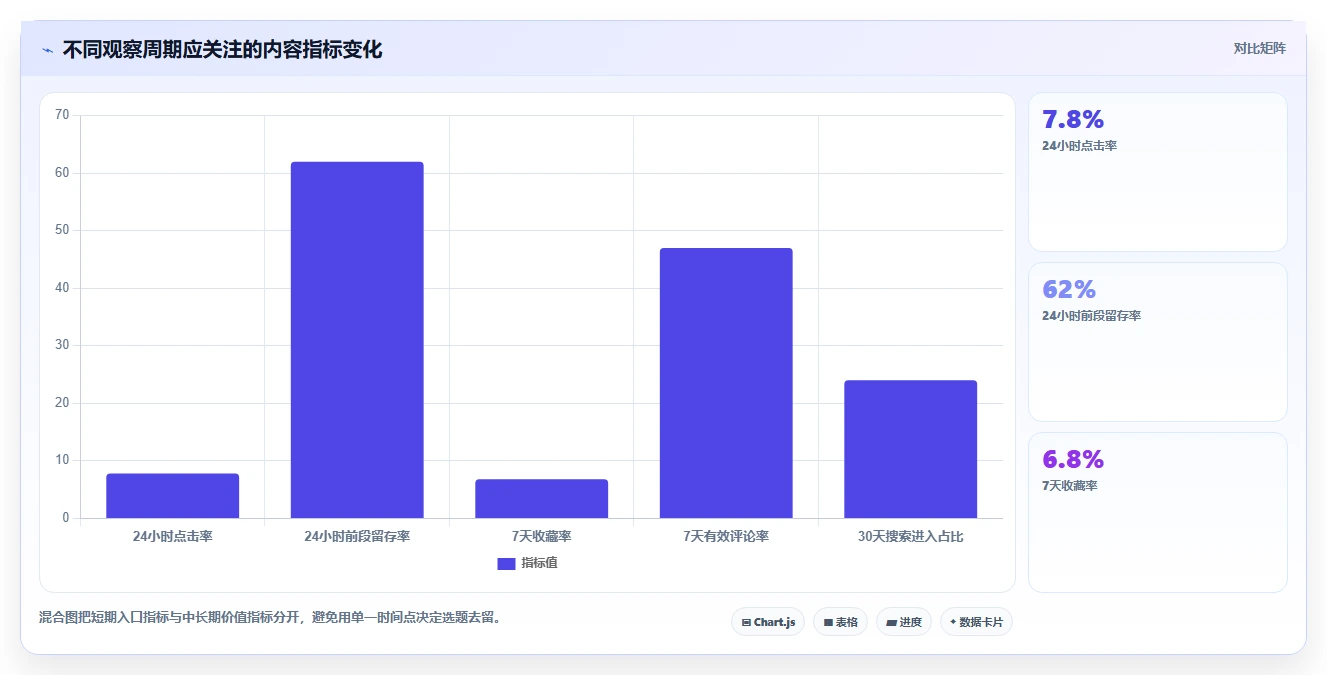Click the 7天收藏率 card caption

(x=1069, y=486)
